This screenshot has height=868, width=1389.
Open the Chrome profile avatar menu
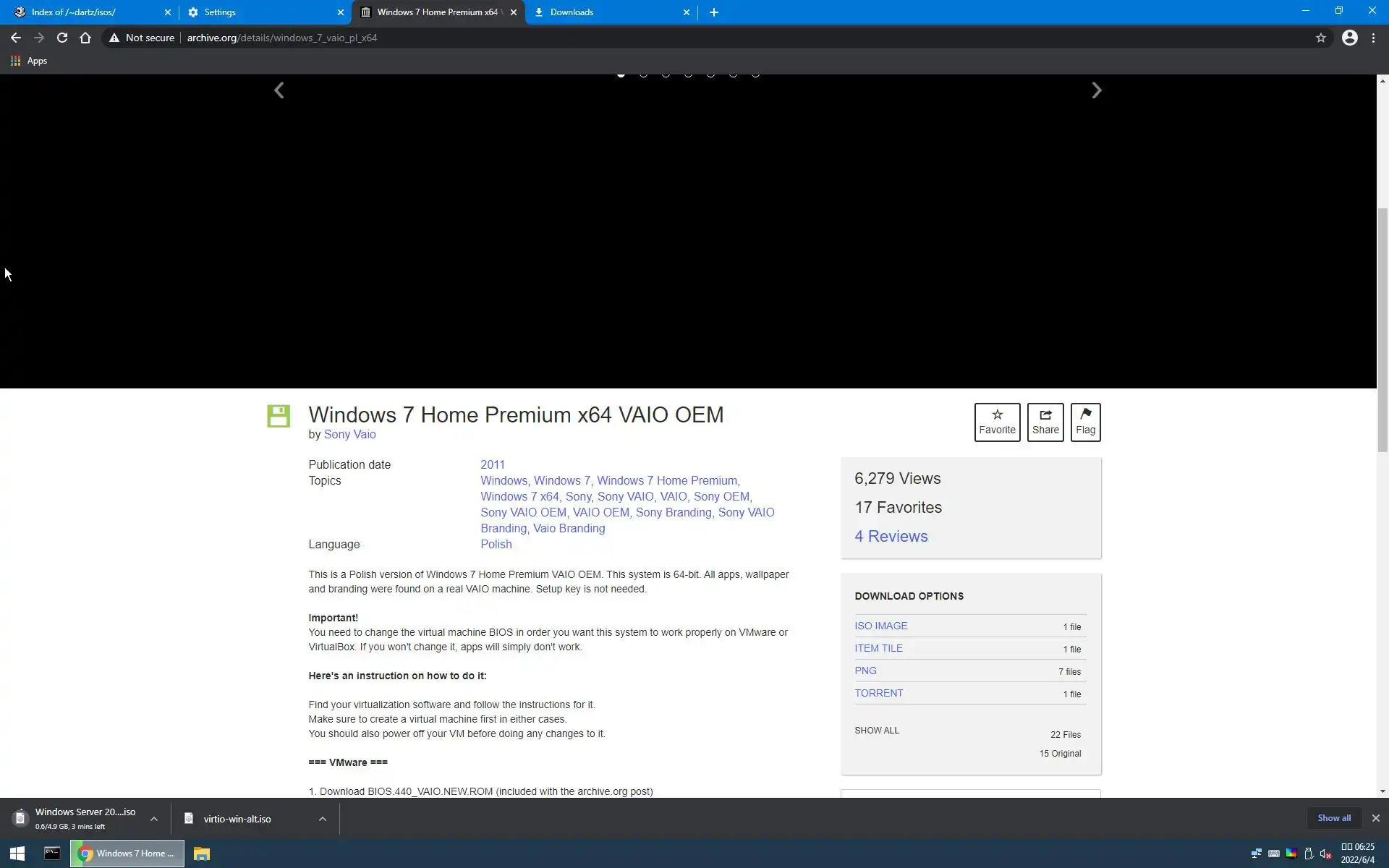click(x=1349, y=38)
